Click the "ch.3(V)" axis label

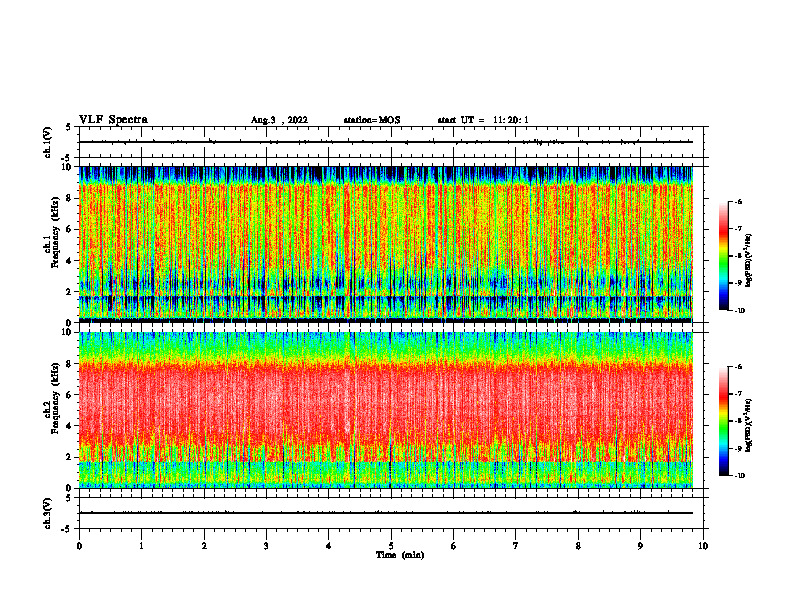[x=47, y=513]
